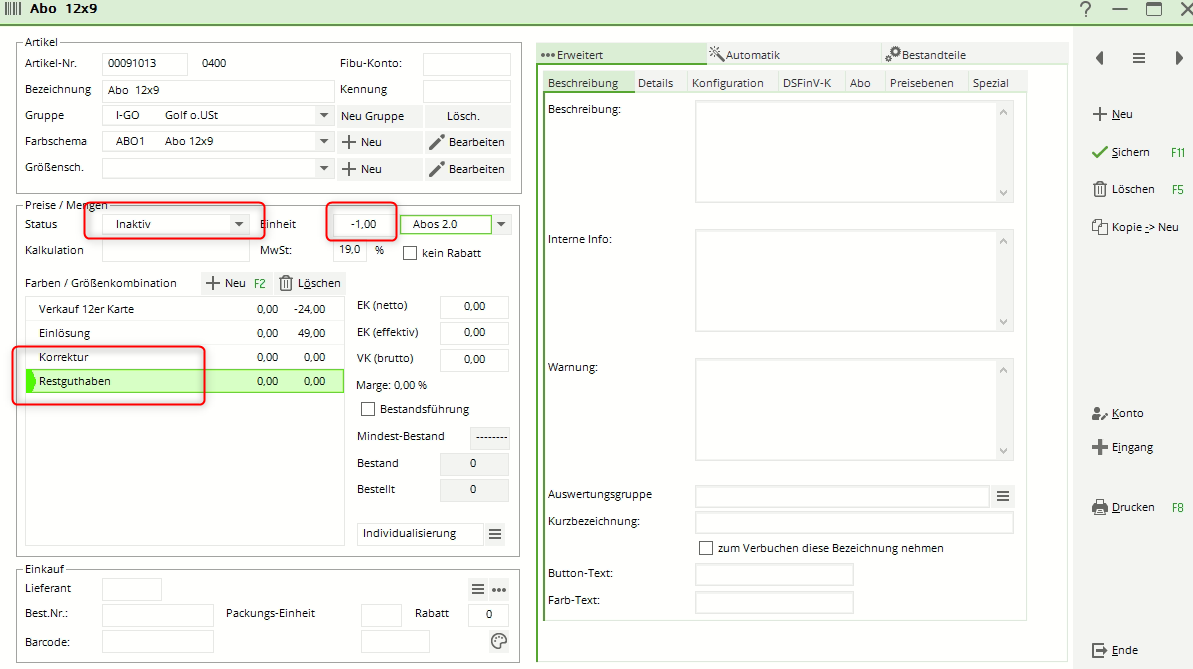Enable the kein Rabatt checkbox

coord(410,253)
